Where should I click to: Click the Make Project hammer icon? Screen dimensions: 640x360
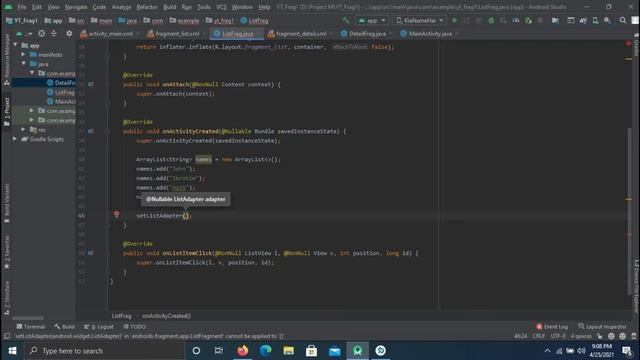coord(346,20)
